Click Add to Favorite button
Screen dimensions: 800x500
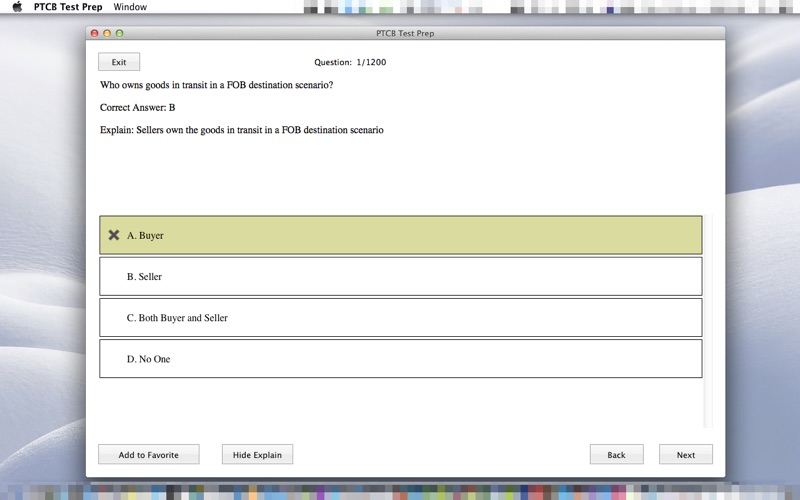tap(148, 455)
